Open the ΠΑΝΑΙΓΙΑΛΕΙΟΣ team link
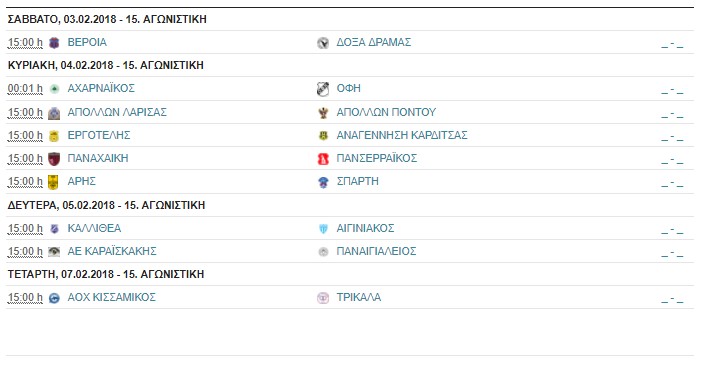 point(376,251)
